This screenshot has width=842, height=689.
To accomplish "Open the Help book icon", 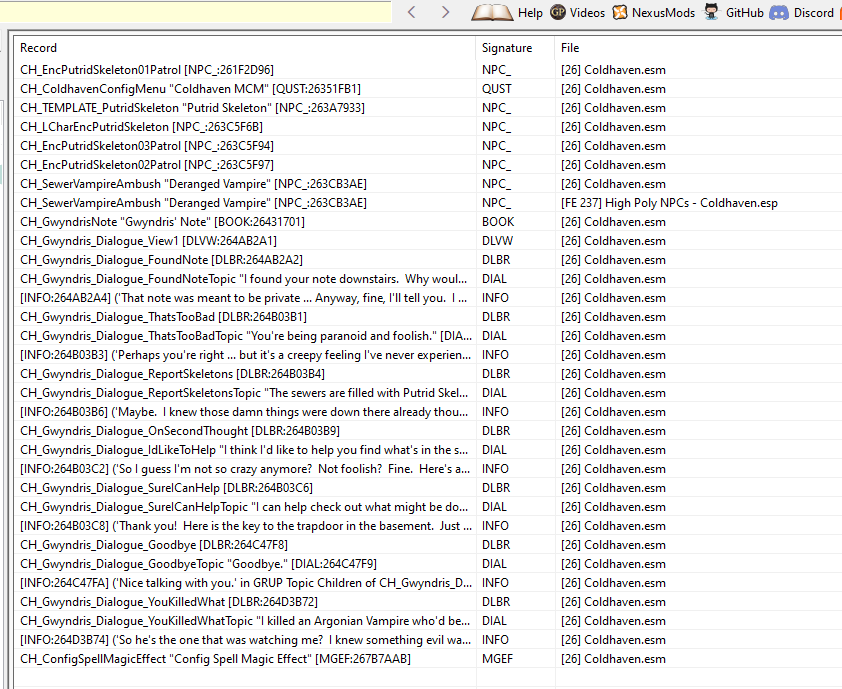I will pyautogui.click(x=492, y=12).
